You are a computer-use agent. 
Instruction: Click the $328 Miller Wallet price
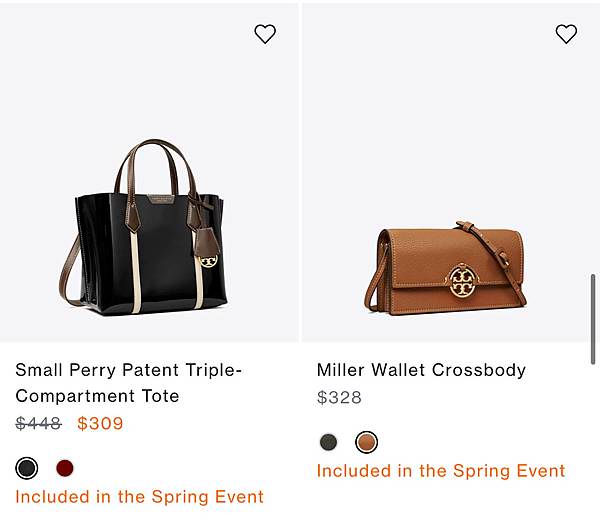(x=339, y=397)
